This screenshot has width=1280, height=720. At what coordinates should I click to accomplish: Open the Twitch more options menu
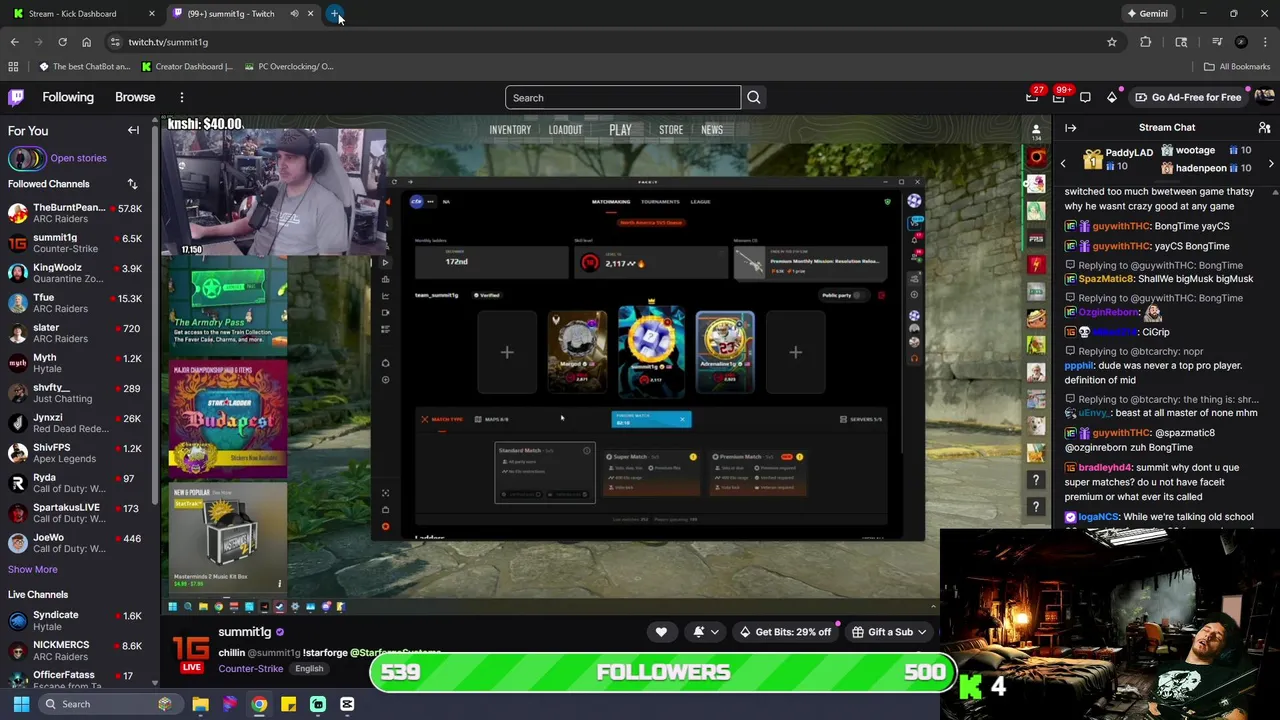[x=182, y=97]
